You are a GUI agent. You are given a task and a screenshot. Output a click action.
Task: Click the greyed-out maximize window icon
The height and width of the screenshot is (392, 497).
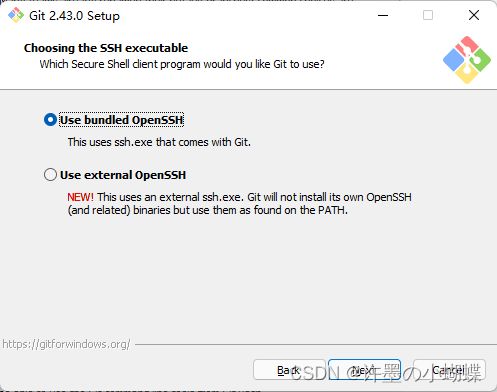click(428, 15)
